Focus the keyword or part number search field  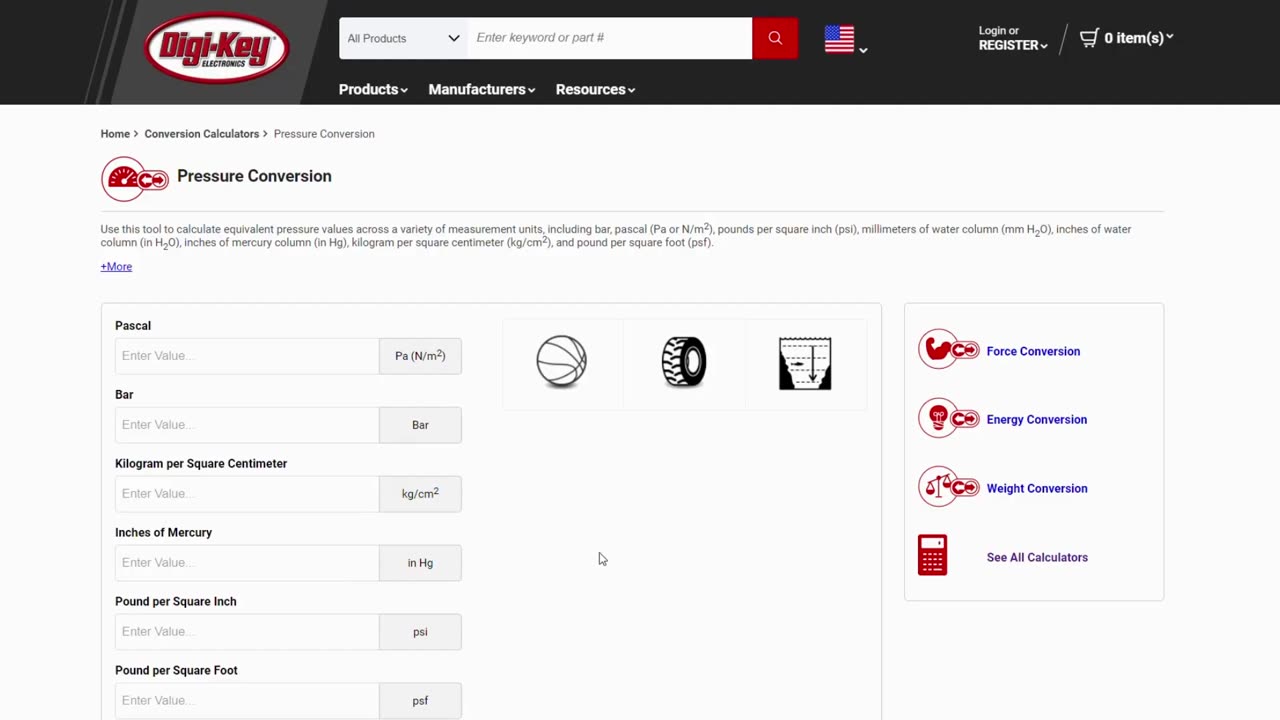(x=610, y=38)
